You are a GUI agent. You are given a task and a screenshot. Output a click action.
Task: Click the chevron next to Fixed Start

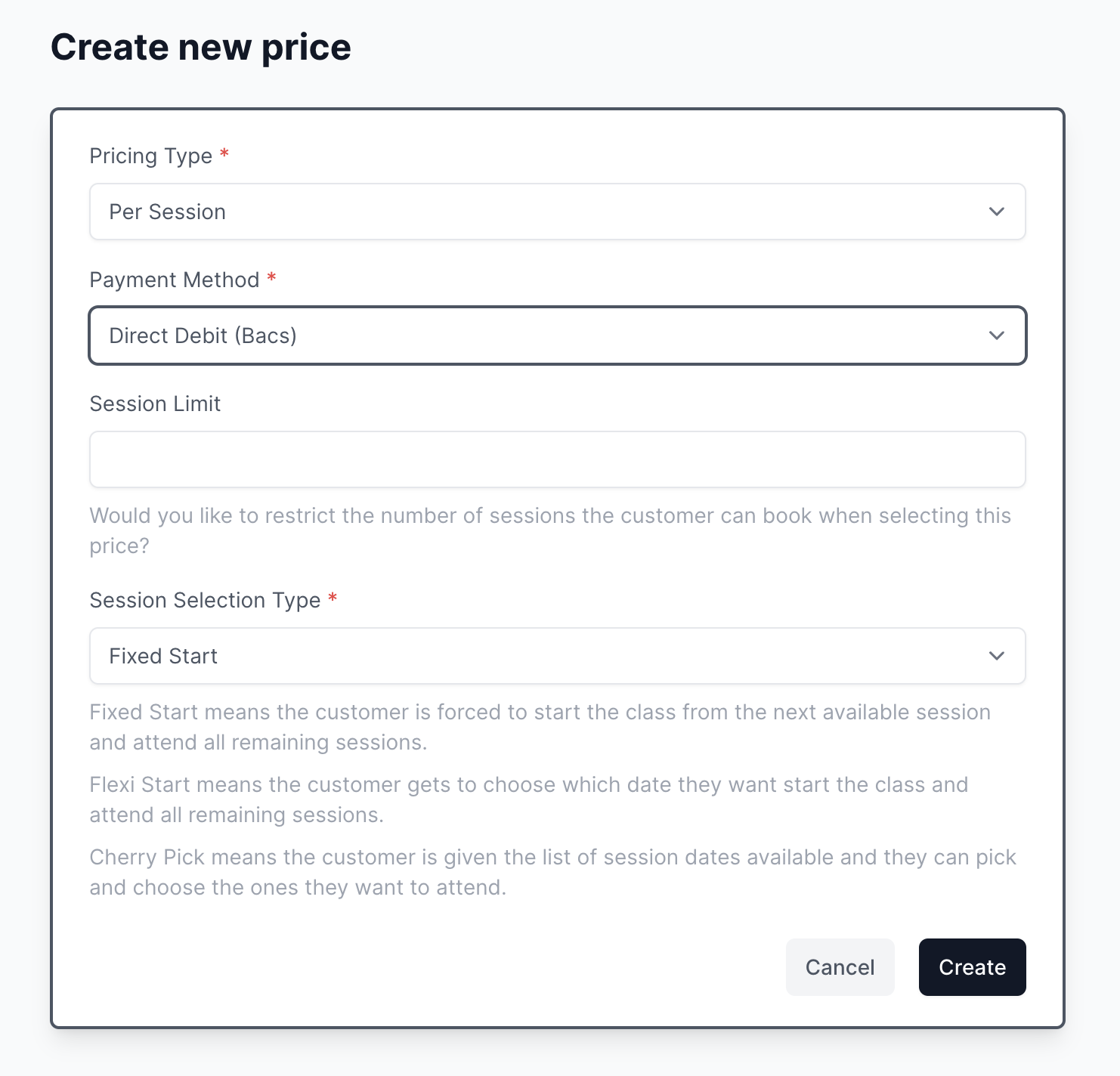(997, 656)
